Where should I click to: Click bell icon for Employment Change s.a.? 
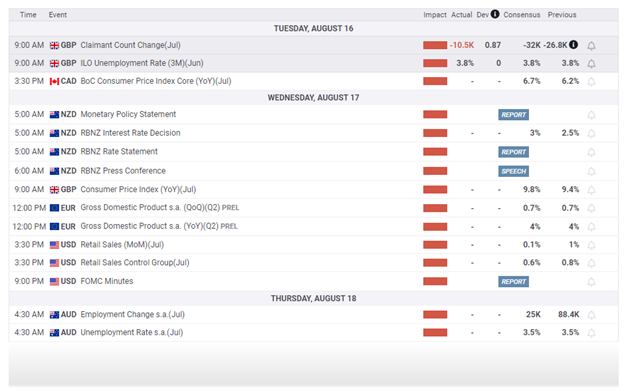[x=591, y=315]
